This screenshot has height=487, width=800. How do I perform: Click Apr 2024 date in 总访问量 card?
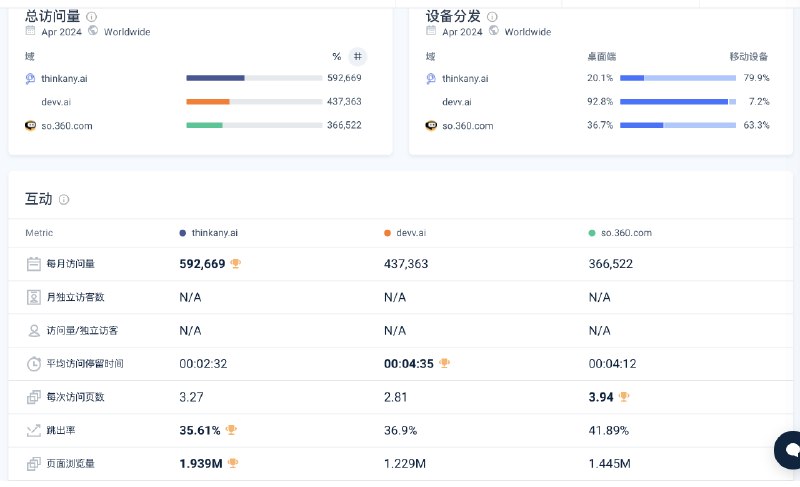tap(61, 32)
